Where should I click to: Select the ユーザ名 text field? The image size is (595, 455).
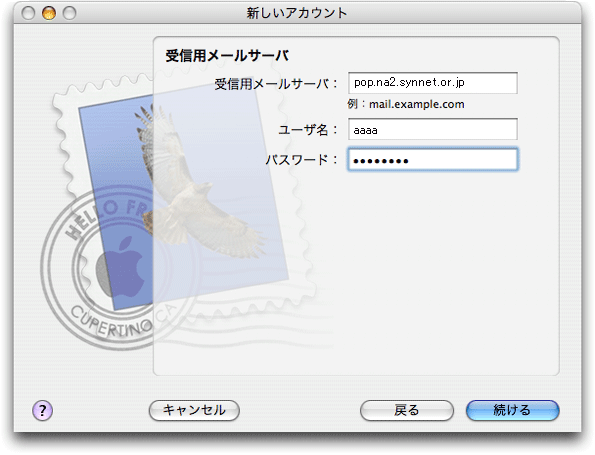pyautogui.click(x=433, y=129)
